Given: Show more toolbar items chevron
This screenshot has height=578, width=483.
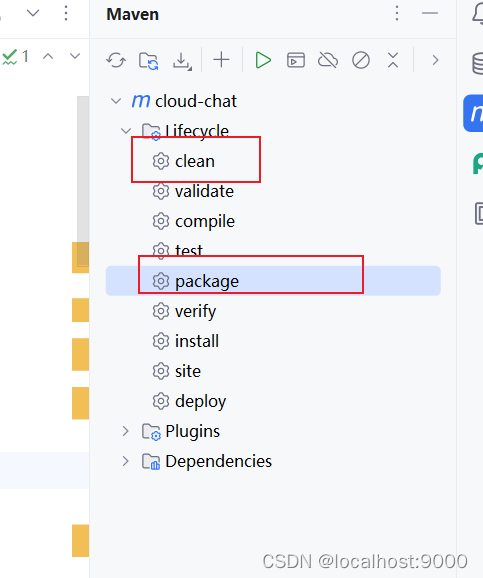Looking at the screenshot, I should pos(435,60).
